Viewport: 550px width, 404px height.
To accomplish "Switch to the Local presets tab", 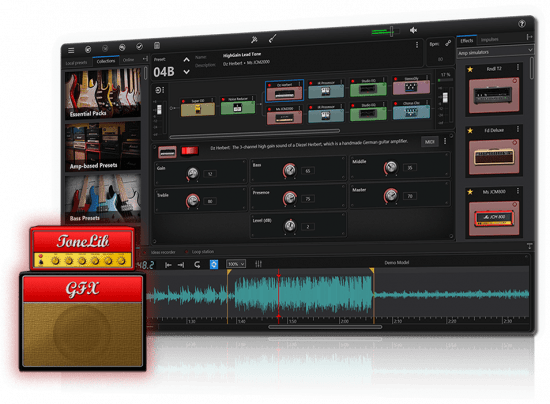I will click(x=76, y=63).
